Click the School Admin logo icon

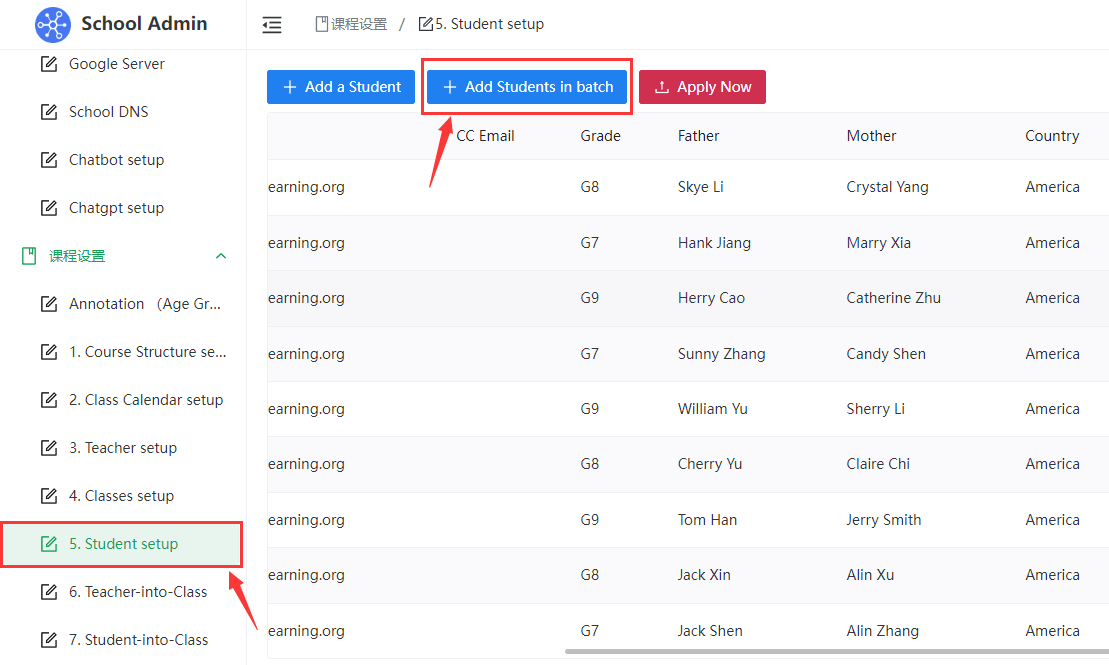(x=52, y=24)
